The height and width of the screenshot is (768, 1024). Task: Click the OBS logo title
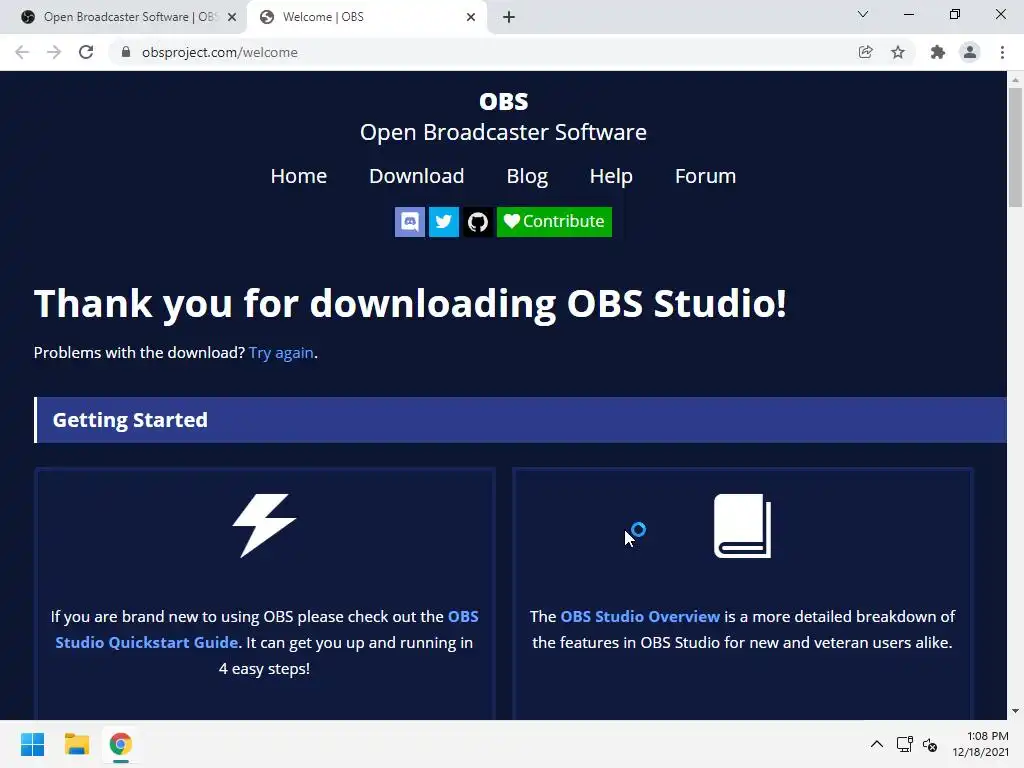click(x=504, y=102)
